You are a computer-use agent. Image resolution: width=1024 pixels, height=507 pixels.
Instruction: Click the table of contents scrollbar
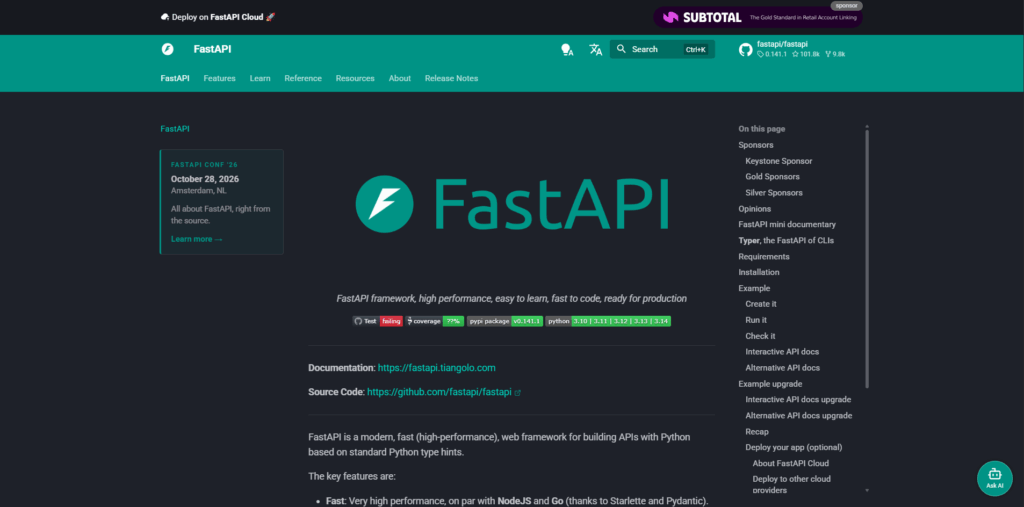point(867,258)
